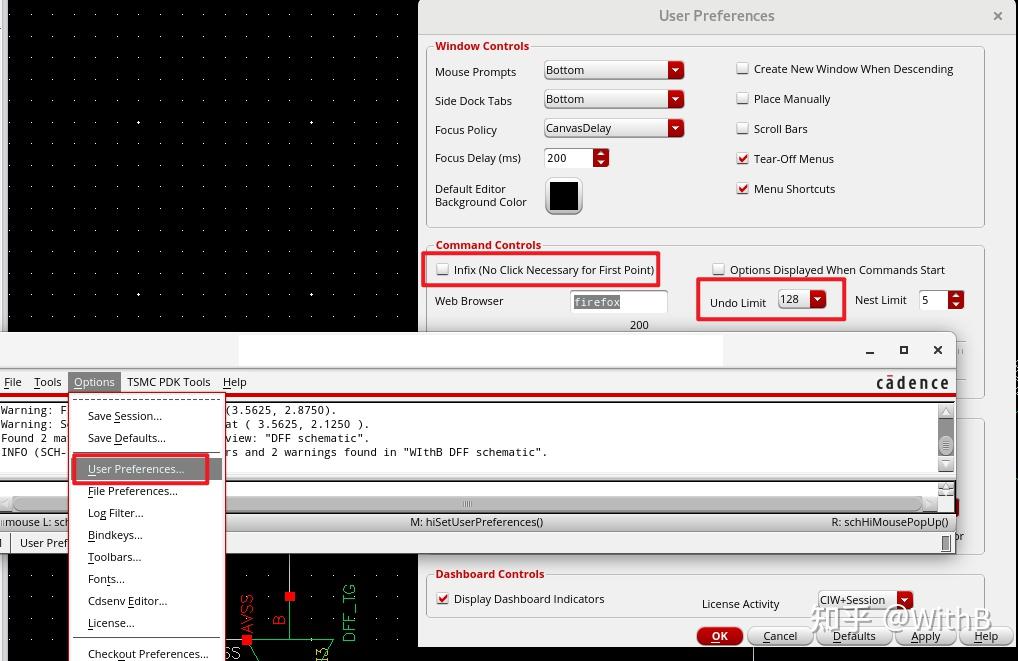The width and height of the screenshot is (1018, 661).
Task: Enable the Place Manually option
Action: click(x=743, y=98)
